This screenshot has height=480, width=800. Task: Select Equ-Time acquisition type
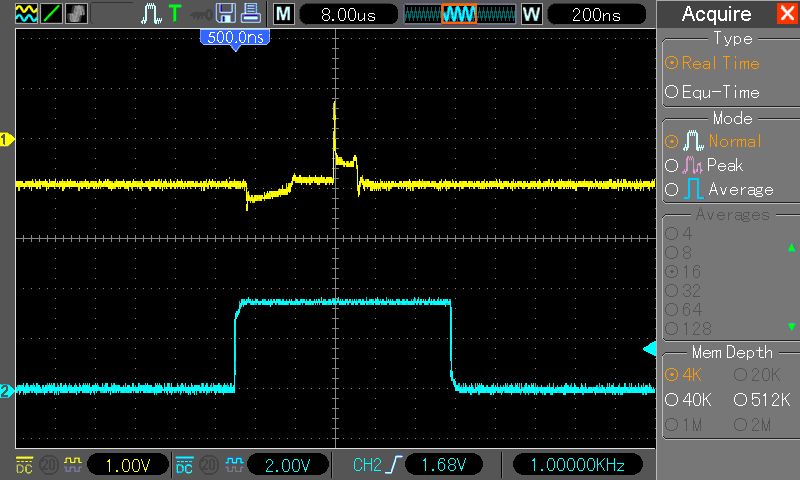coord(714,92)
